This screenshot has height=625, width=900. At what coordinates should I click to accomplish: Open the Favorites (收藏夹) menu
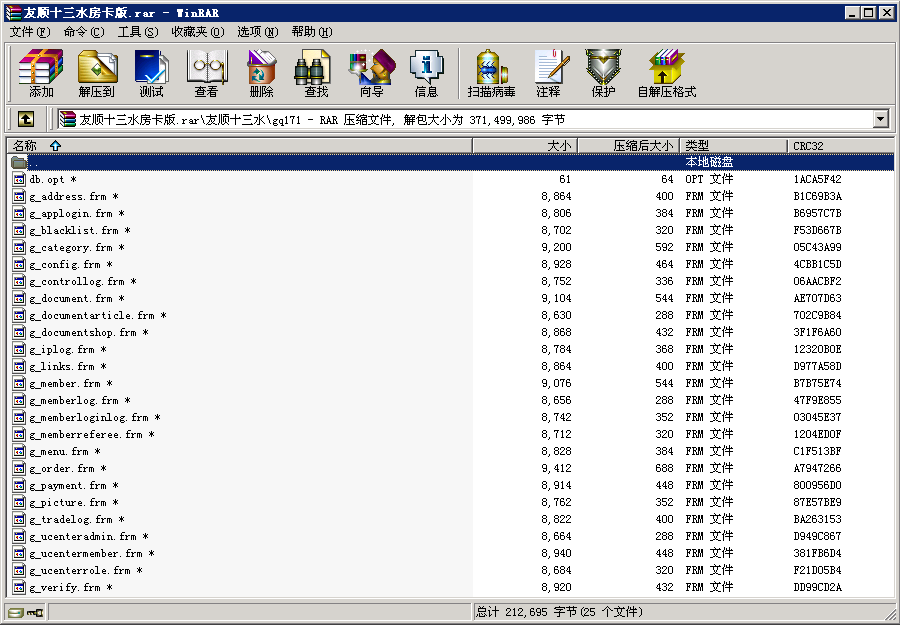coord(197,32)
